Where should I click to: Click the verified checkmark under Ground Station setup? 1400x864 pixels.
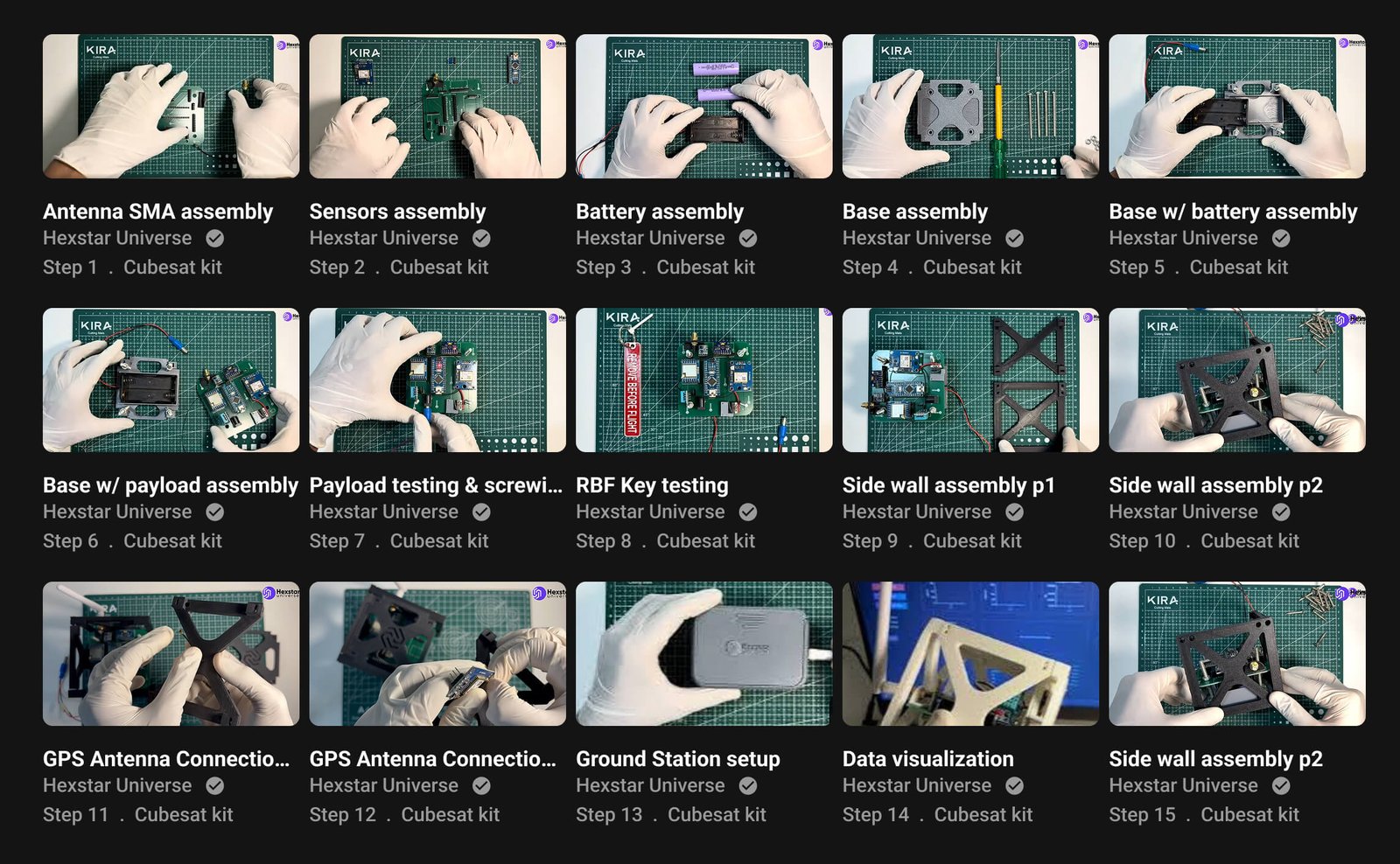pos(748,785)
